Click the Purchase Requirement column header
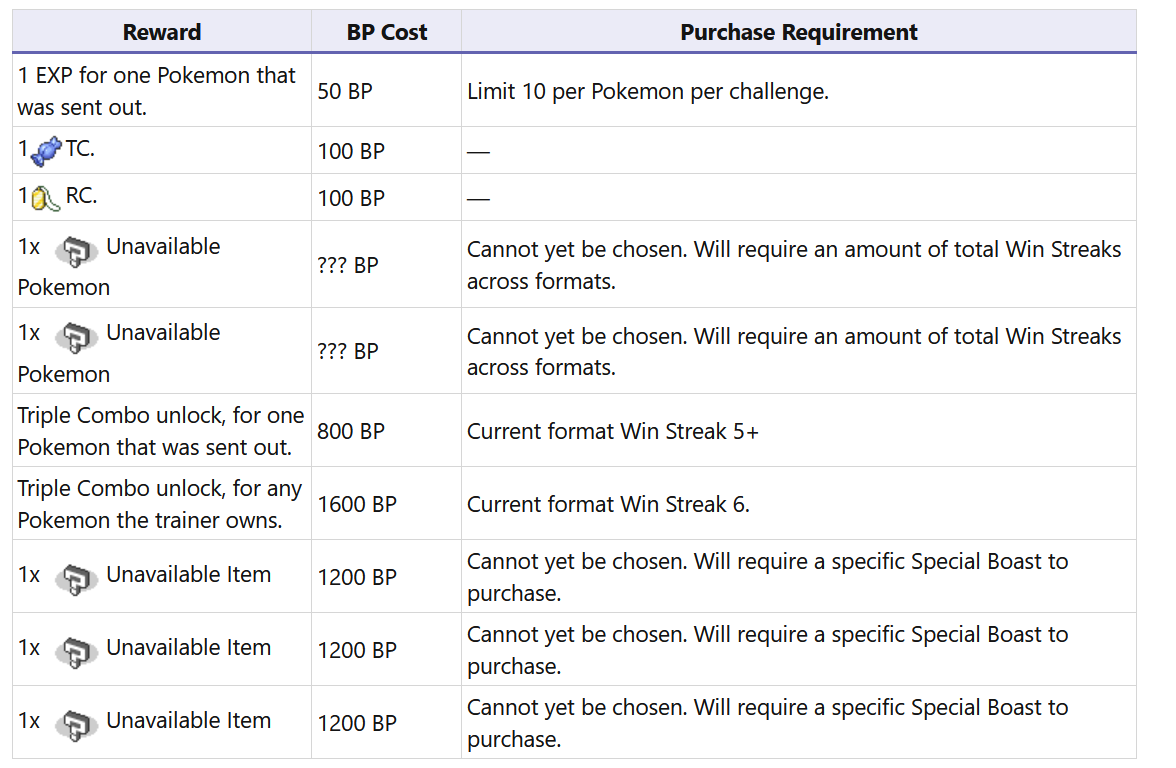Screen dimensions: 1176x768 (x=798, y=32)
